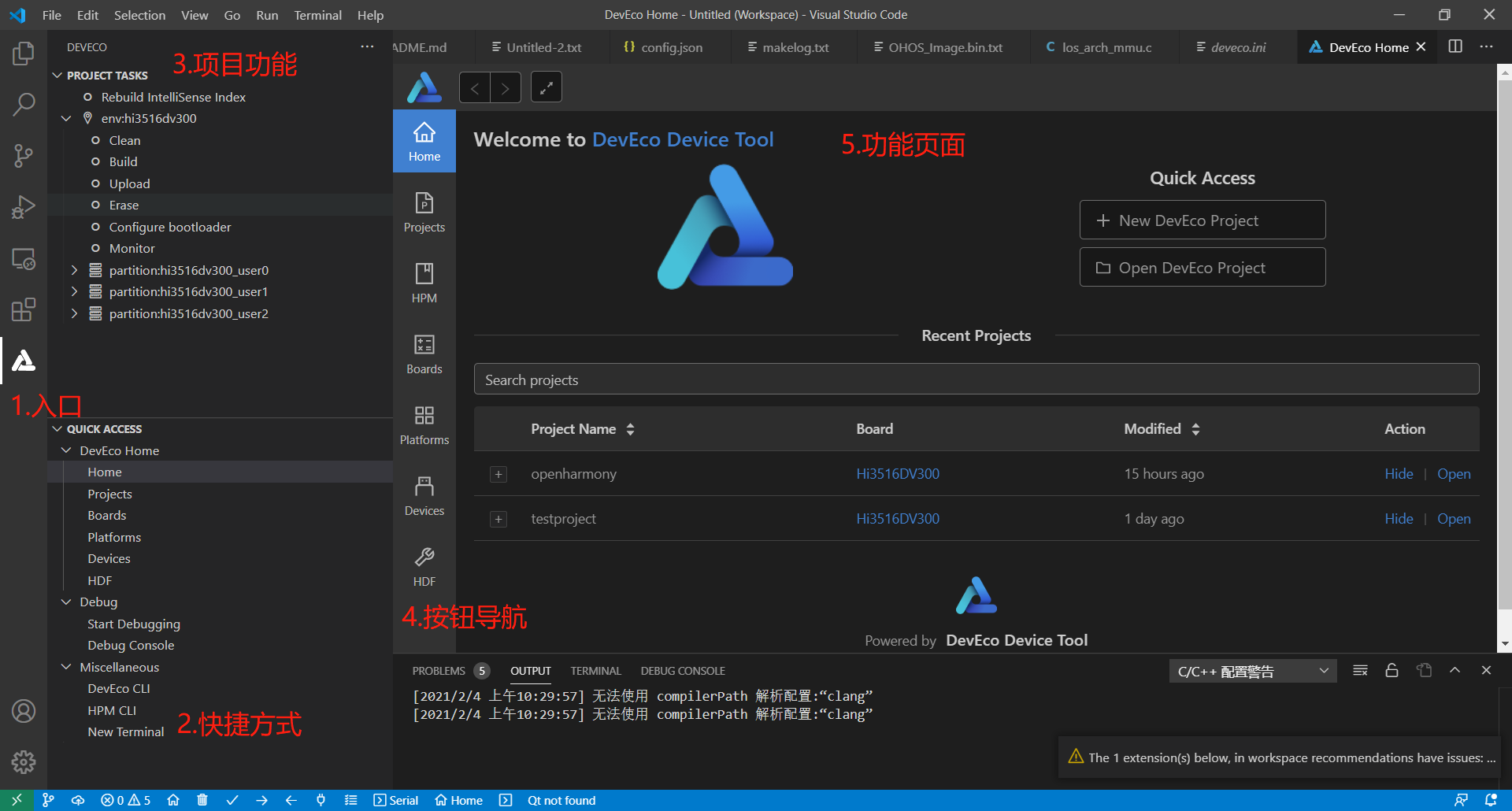Open the Terminal menu
This screenshot has width=1512, height=811.
point(317,15)
